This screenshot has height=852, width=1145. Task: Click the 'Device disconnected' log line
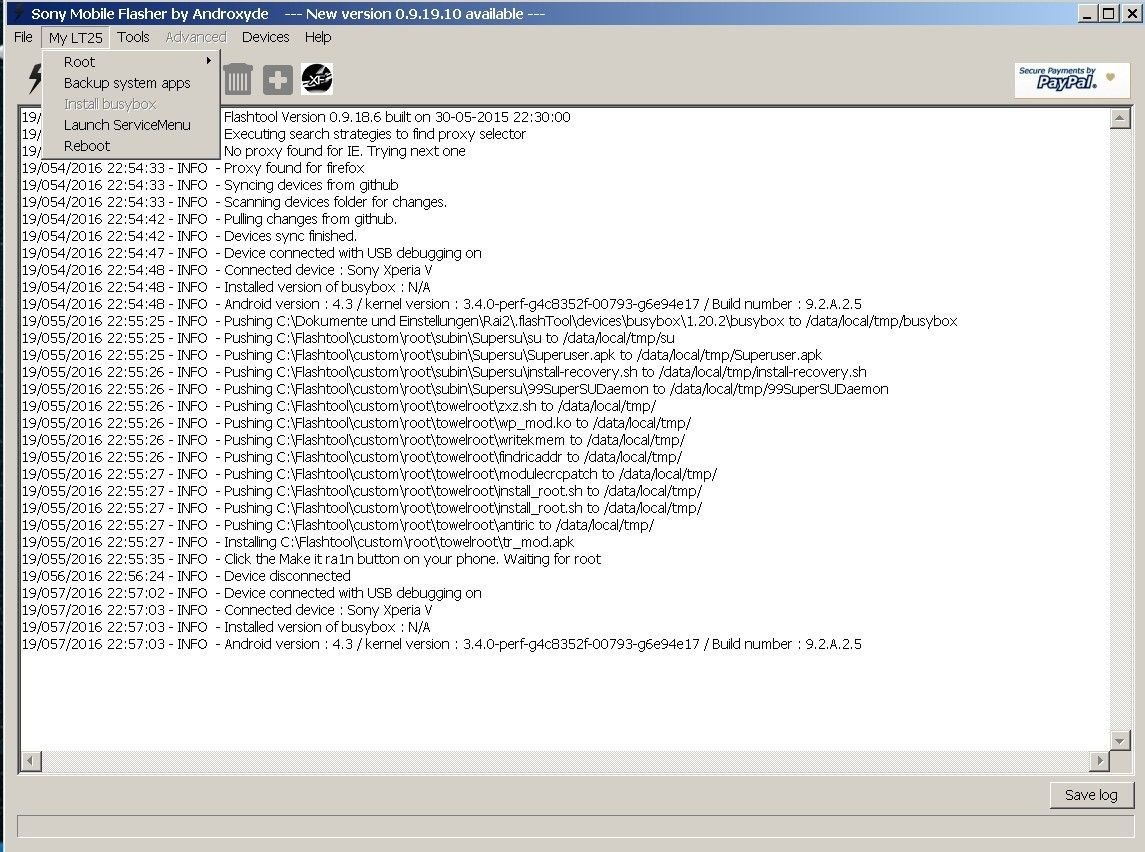coord(186,576)
